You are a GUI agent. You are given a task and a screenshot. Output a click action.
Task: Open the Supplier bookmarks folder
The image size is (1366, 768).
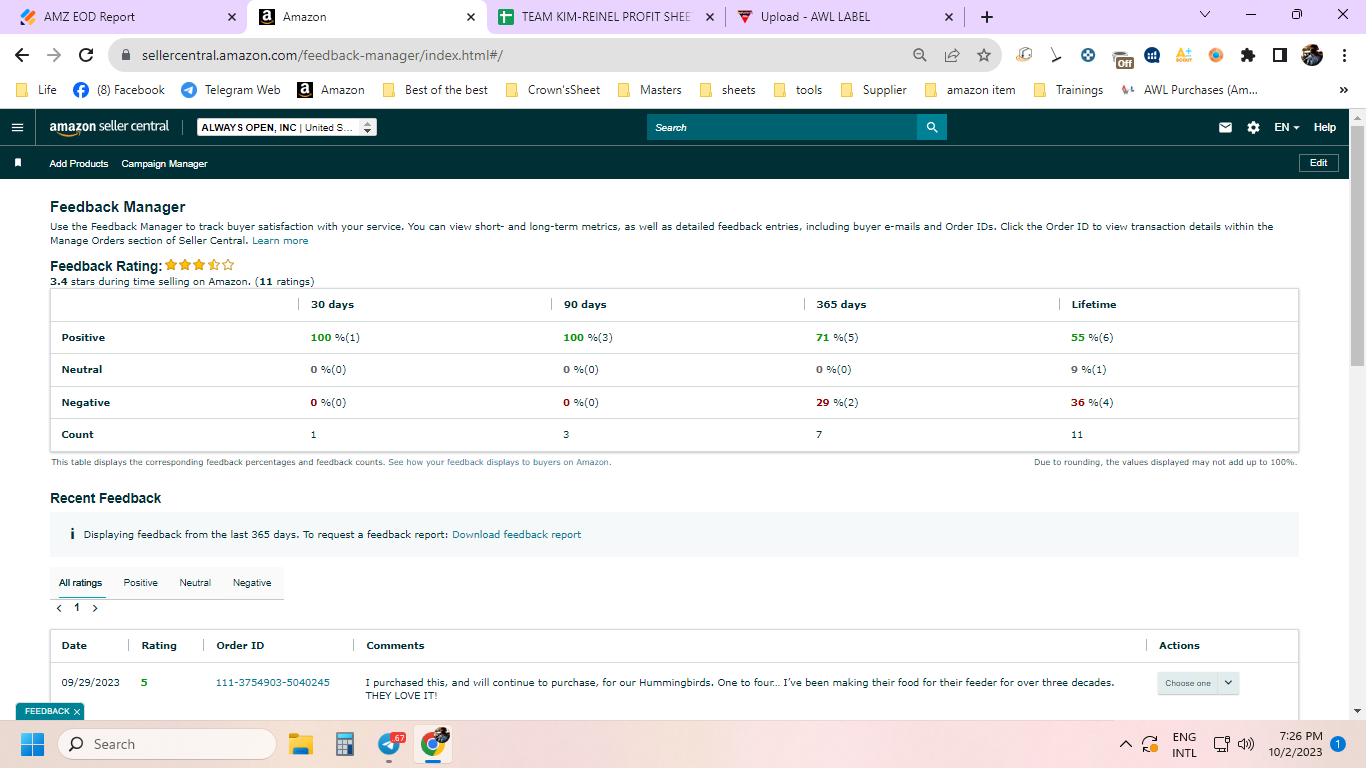[x=873, y=90]
